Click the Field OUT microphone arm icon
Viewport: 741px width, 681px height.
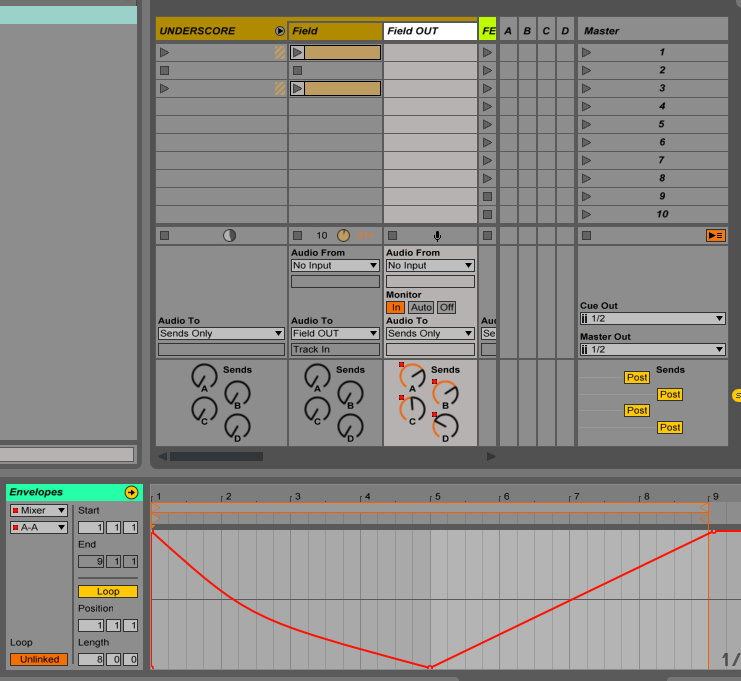point(436,236)
